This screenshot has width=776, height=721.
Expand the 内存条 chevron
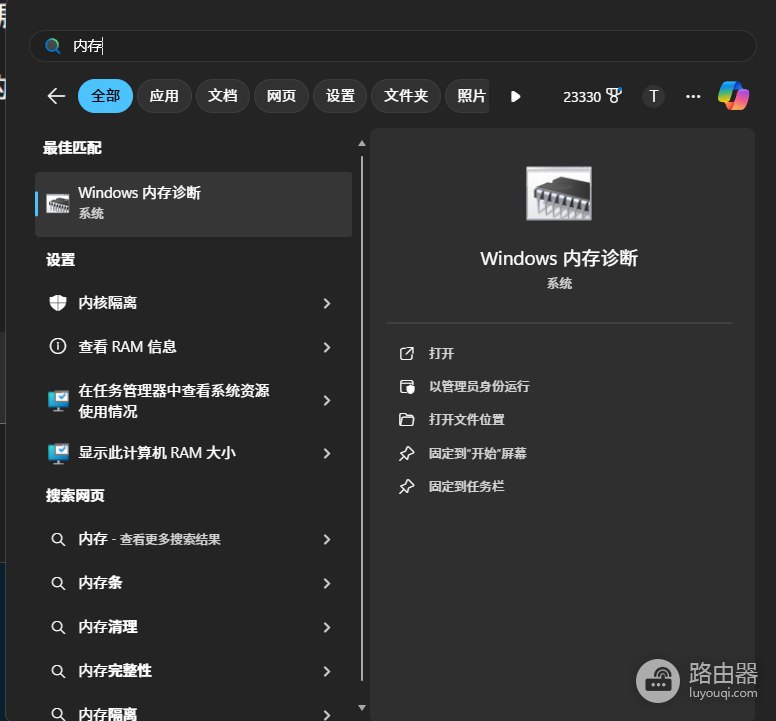click(327, 583)
